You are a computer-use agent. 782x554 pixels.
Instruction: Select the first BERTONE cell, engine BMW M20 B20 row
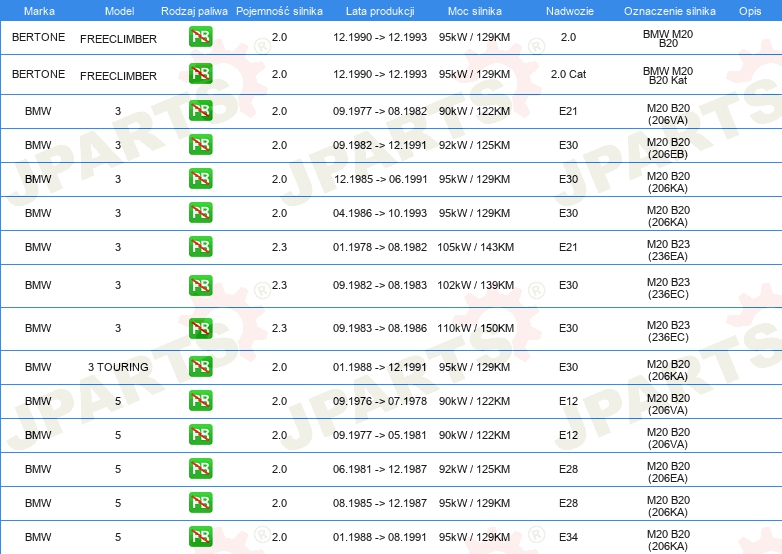(38, 37)
